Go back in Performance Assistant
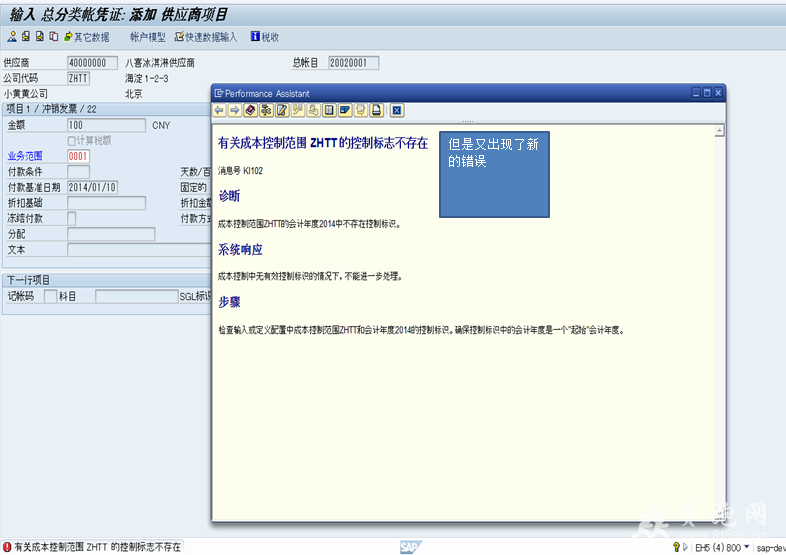Image resolution: width=786 pixels, height=555 pixels. coord(219,110)
